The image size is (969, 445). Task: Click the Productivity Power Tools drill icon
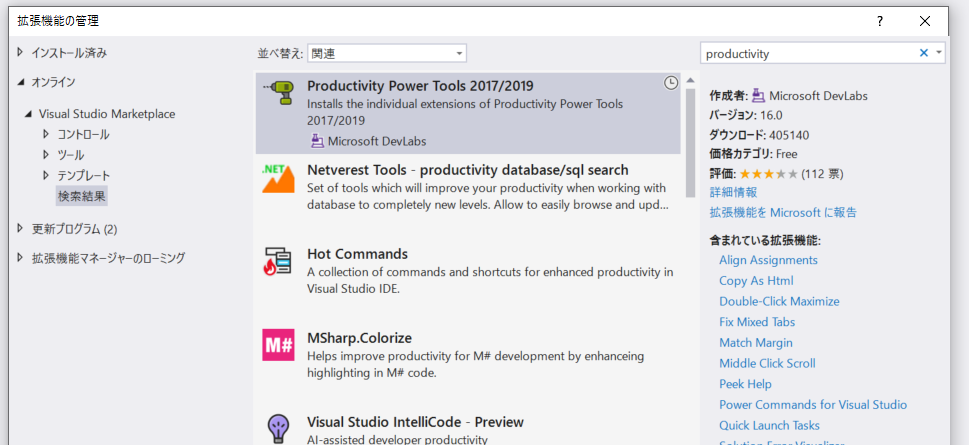tap(278, 93)
